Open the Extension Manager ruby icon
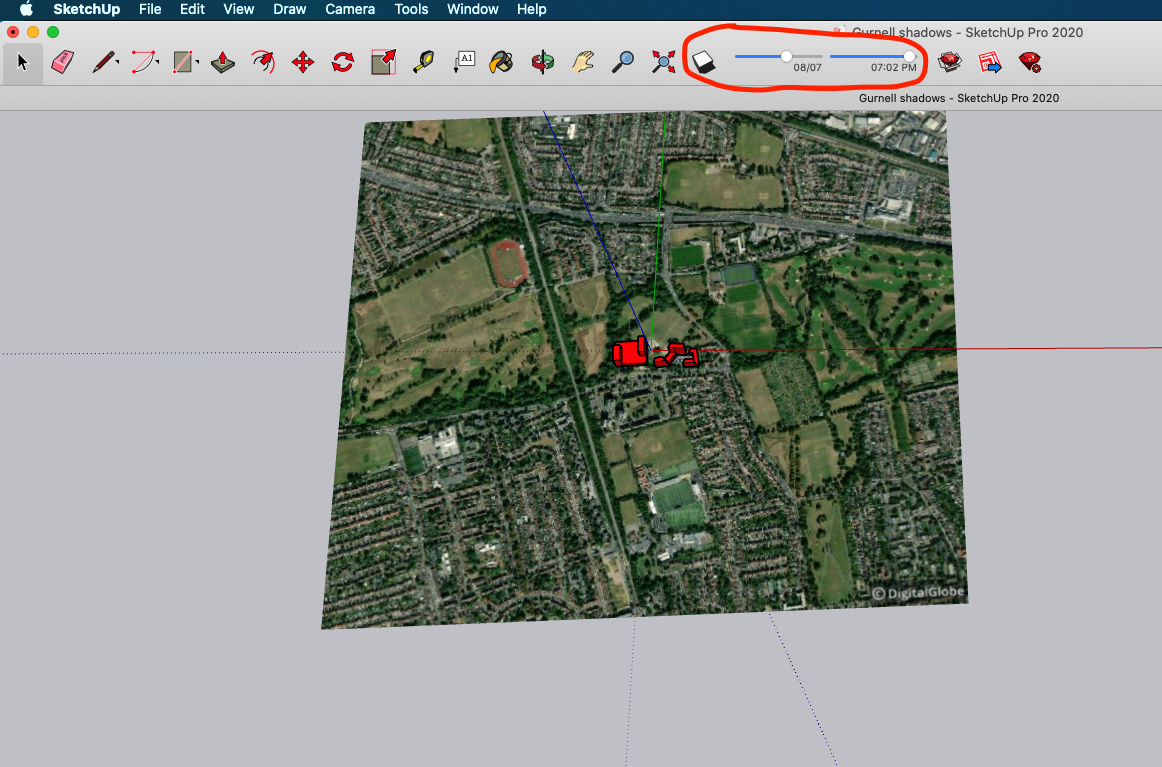Screen dimensions: 1162x767 (x=1029, y=62)
